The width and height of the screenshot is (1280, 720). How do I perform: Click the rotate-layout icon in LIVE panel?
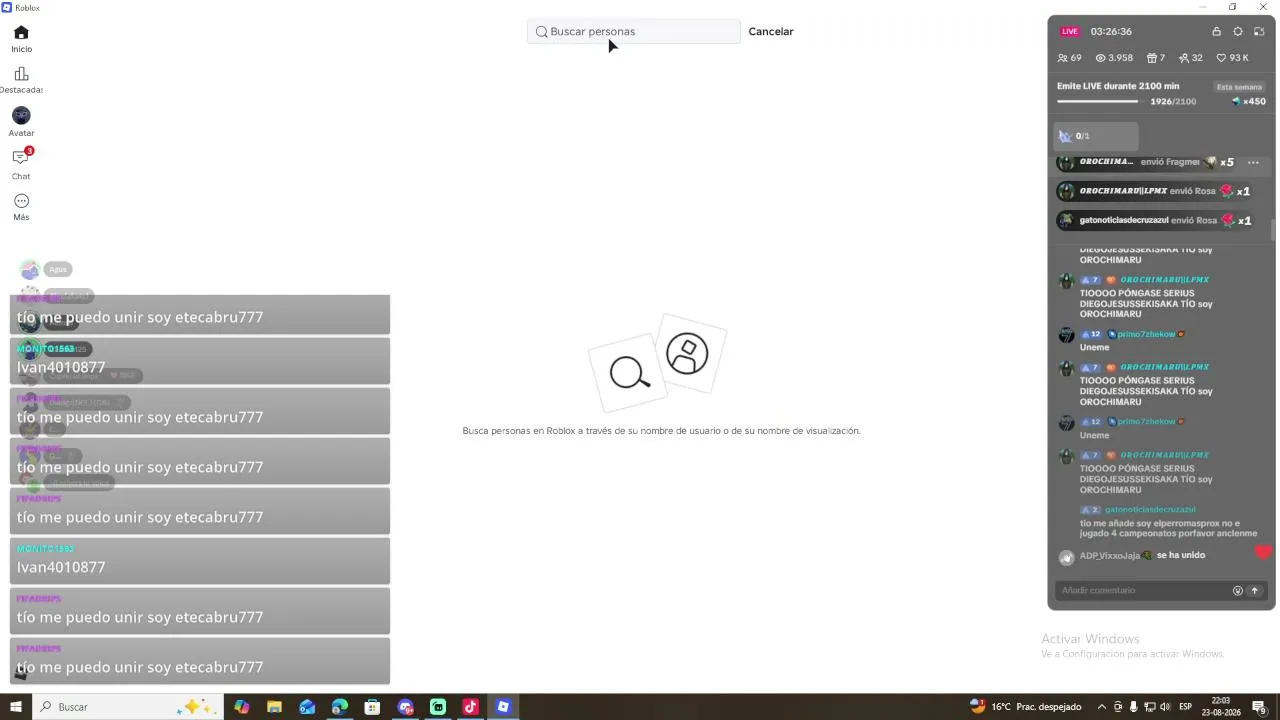(1260, 31)
